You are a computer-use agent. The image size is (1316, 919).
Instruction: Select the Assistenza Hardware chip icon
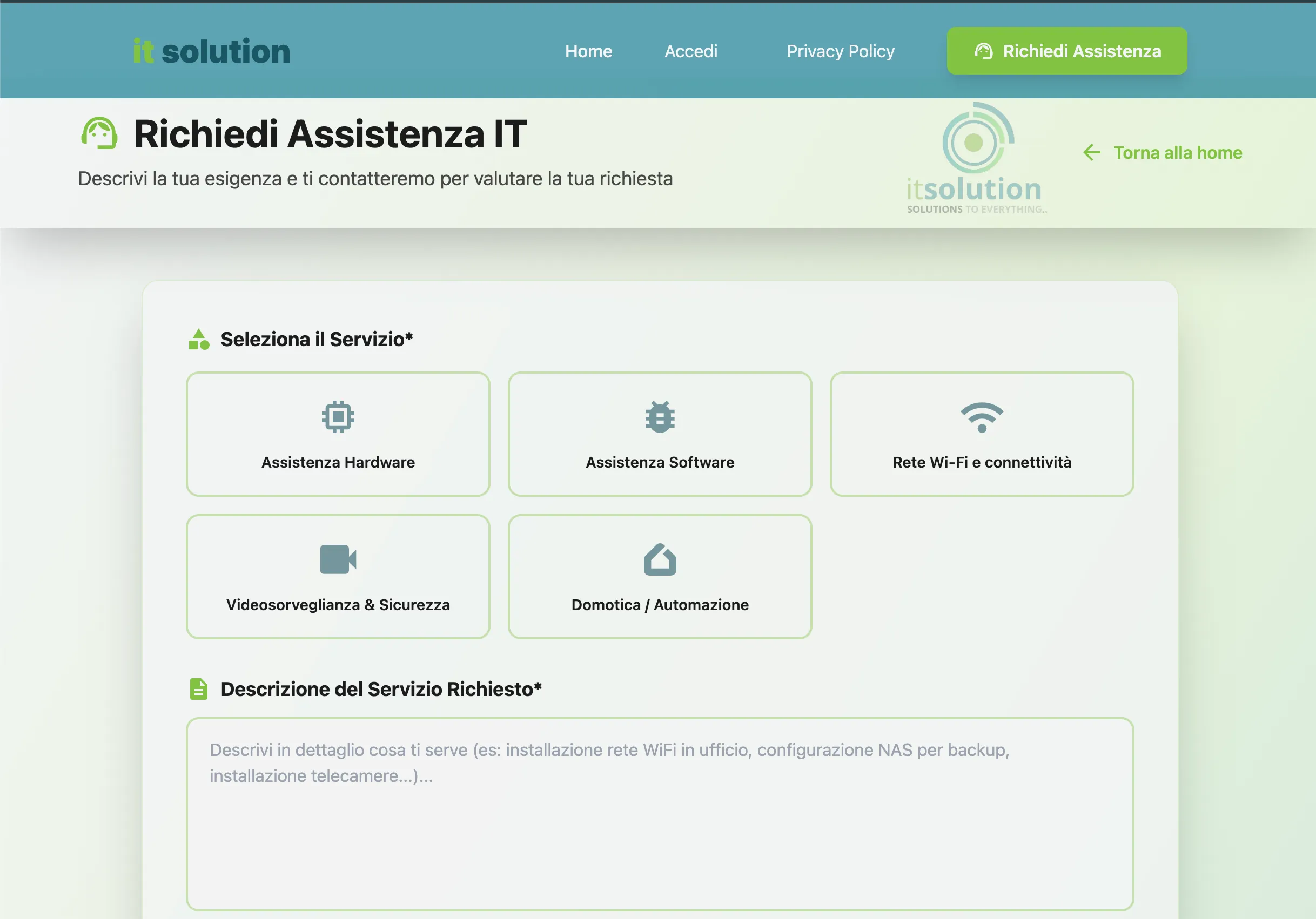pos(338,417)
